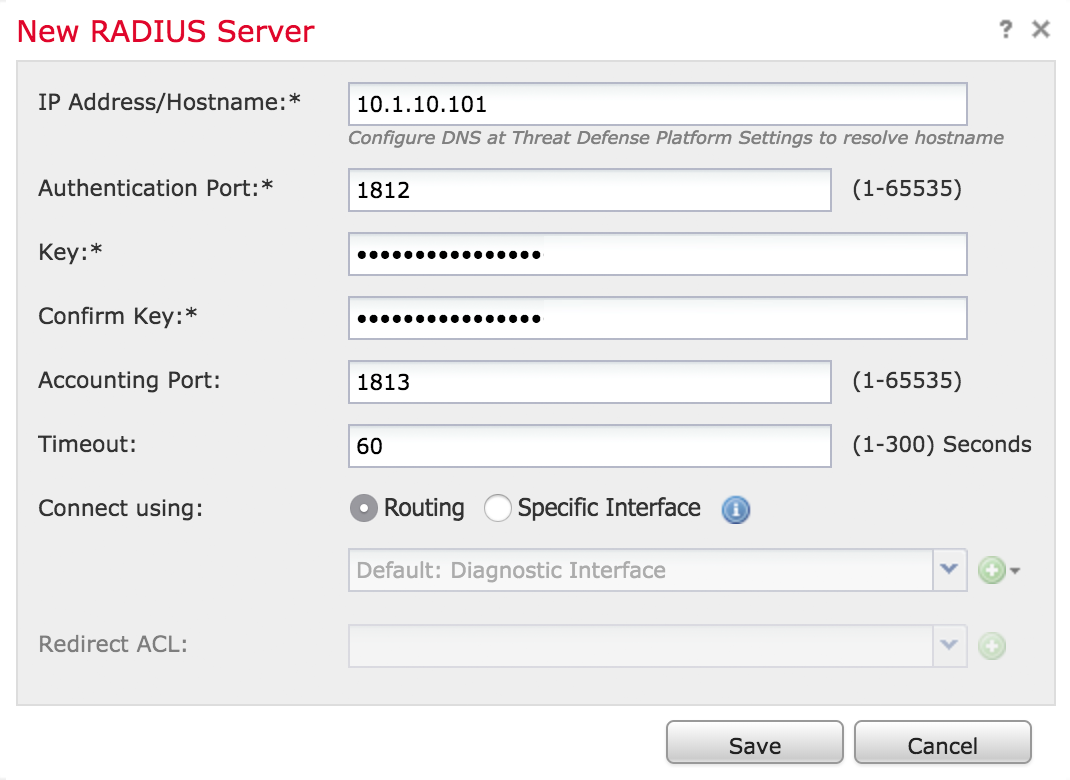
Task: Open the Redirect ACL dropdown
Action: coord(949,645)
